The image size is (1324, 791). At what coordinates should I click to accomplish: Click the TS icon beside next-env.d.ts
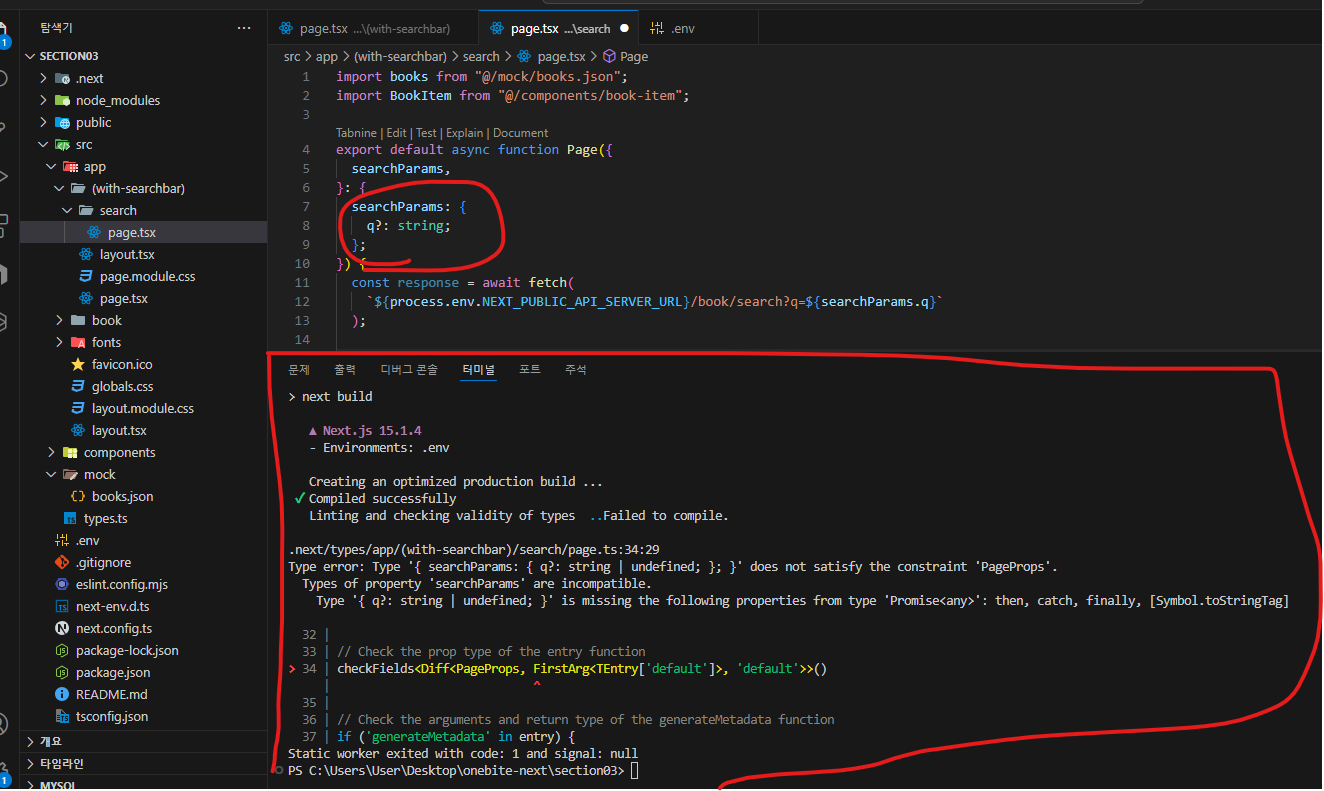pyautogui.click(x=62, y=606)
